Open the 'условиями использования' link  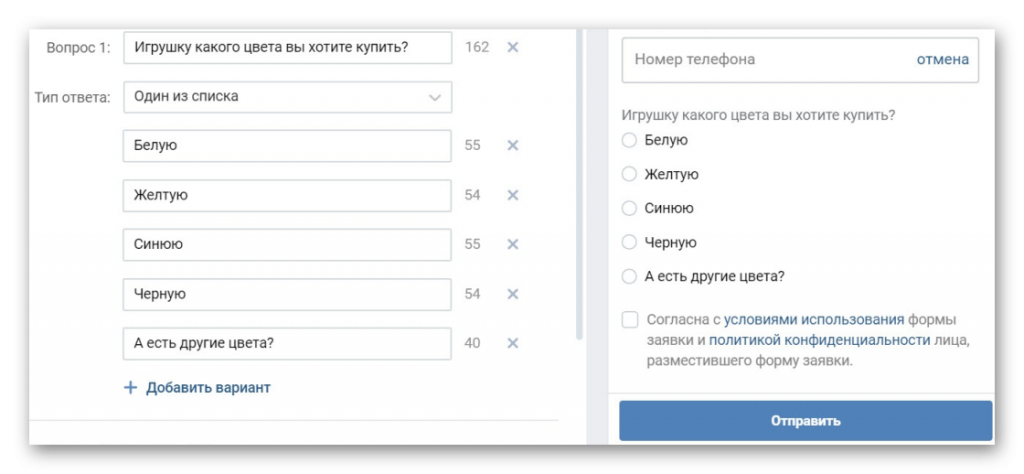pos(814,320)
